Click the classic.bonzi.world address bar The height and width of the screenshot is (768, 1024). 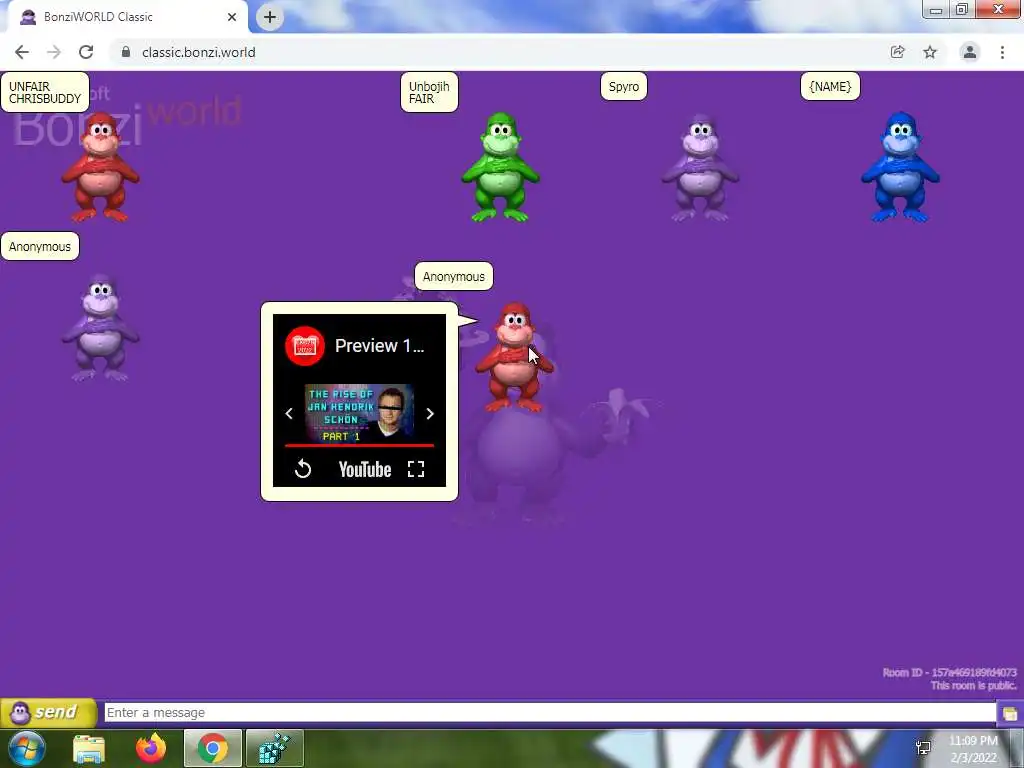click(x=496, y=52)
